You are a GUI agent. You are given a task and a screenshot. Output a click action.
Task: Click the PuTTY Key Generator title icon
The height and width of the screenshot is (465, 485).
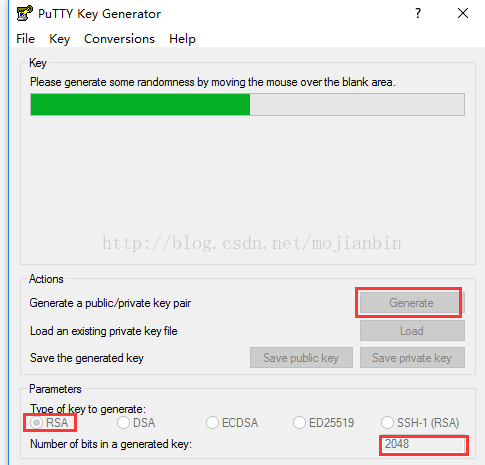tap(24, 13)
